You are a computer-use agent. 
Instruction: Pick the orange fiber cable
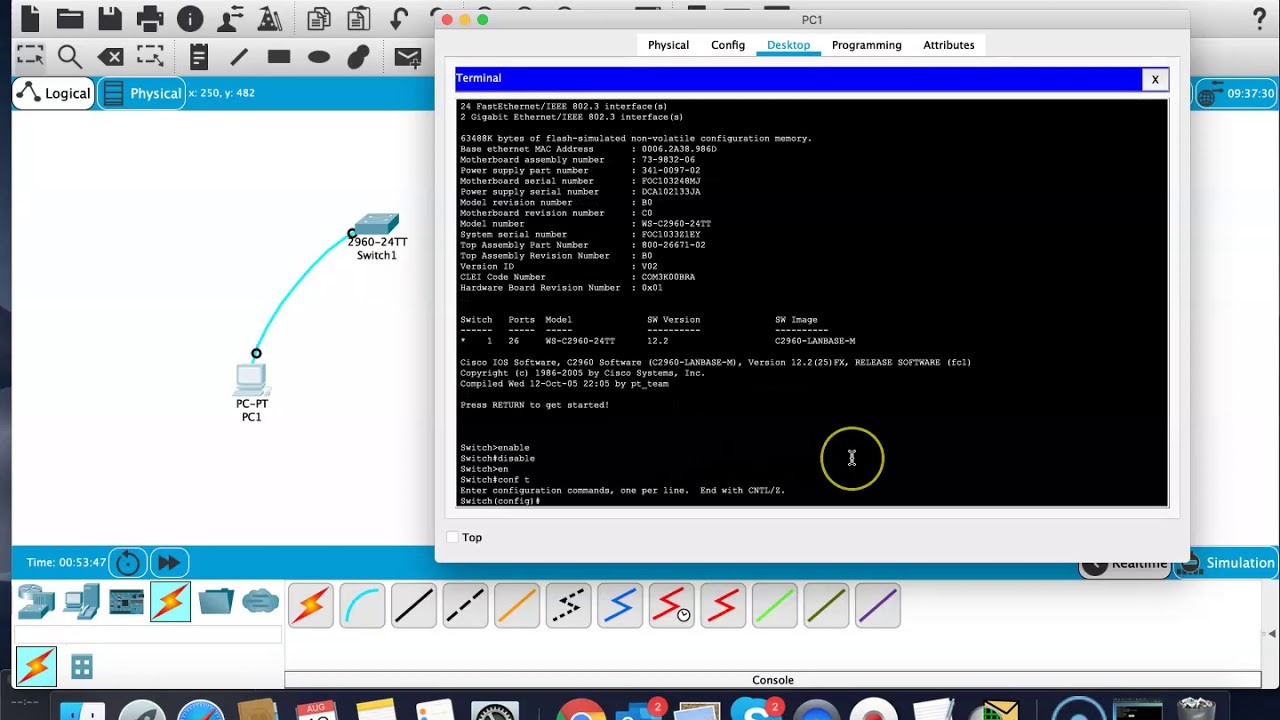tap(517, 606)
